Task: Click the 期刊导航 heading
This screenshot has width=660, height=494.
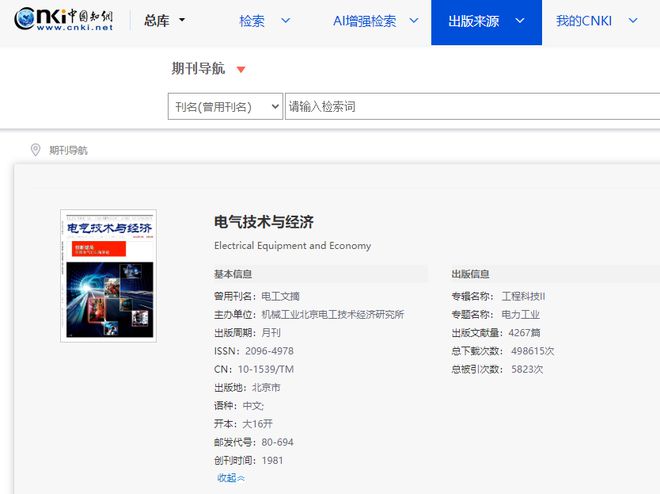Action: 198,68
